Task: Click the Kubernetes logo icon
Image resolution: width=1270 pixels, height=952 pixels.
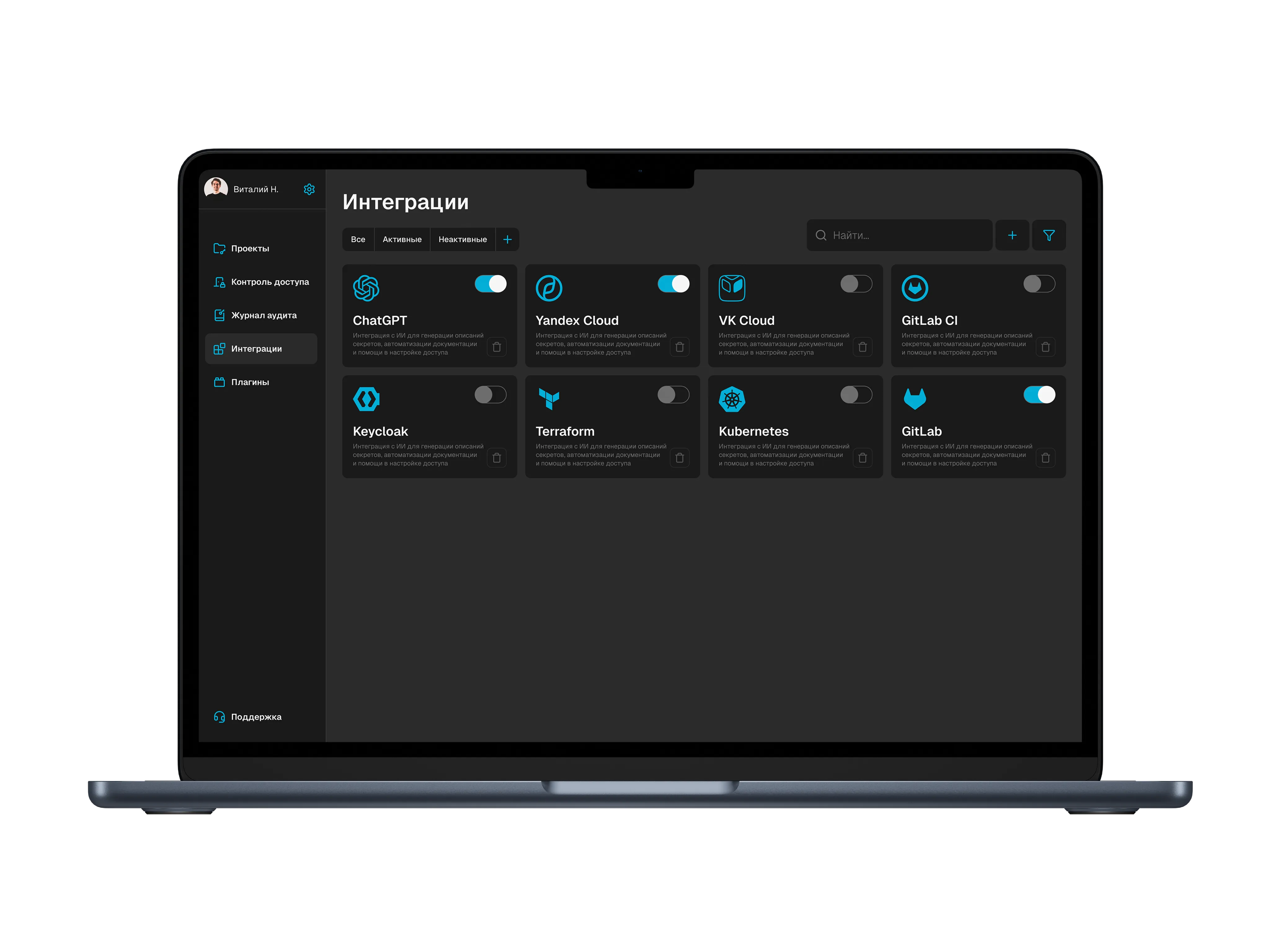Action: pos(732,399)
